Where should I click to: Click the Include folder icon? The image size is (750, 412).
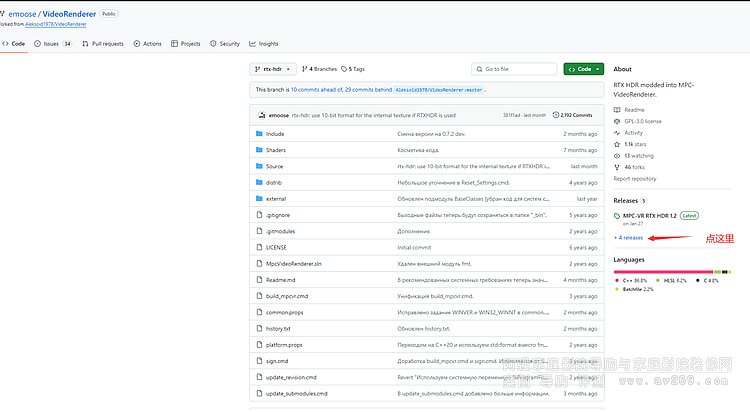pos(258,133)
